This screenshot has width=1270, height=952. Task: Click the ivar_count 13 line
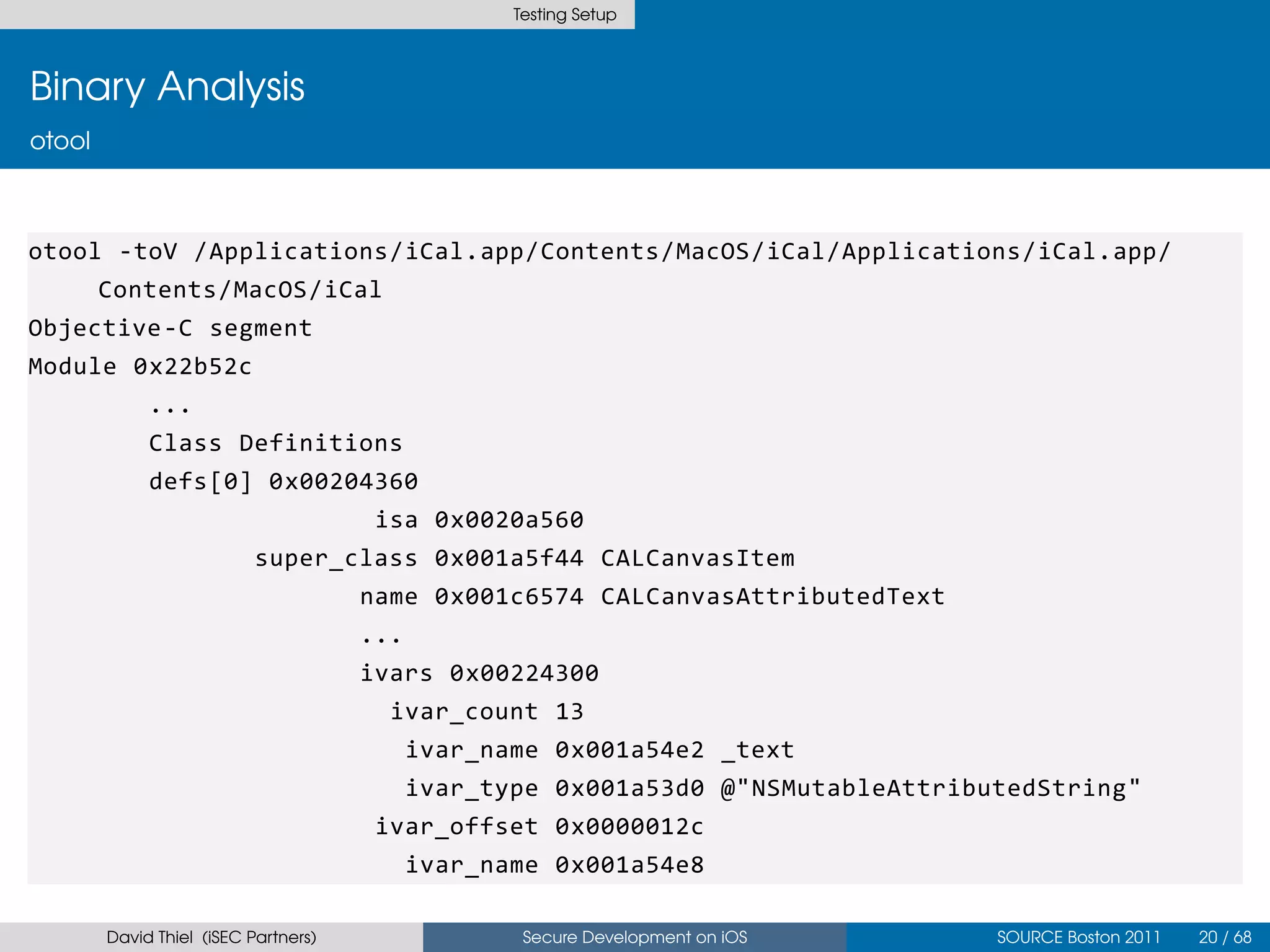pos(486,712)
